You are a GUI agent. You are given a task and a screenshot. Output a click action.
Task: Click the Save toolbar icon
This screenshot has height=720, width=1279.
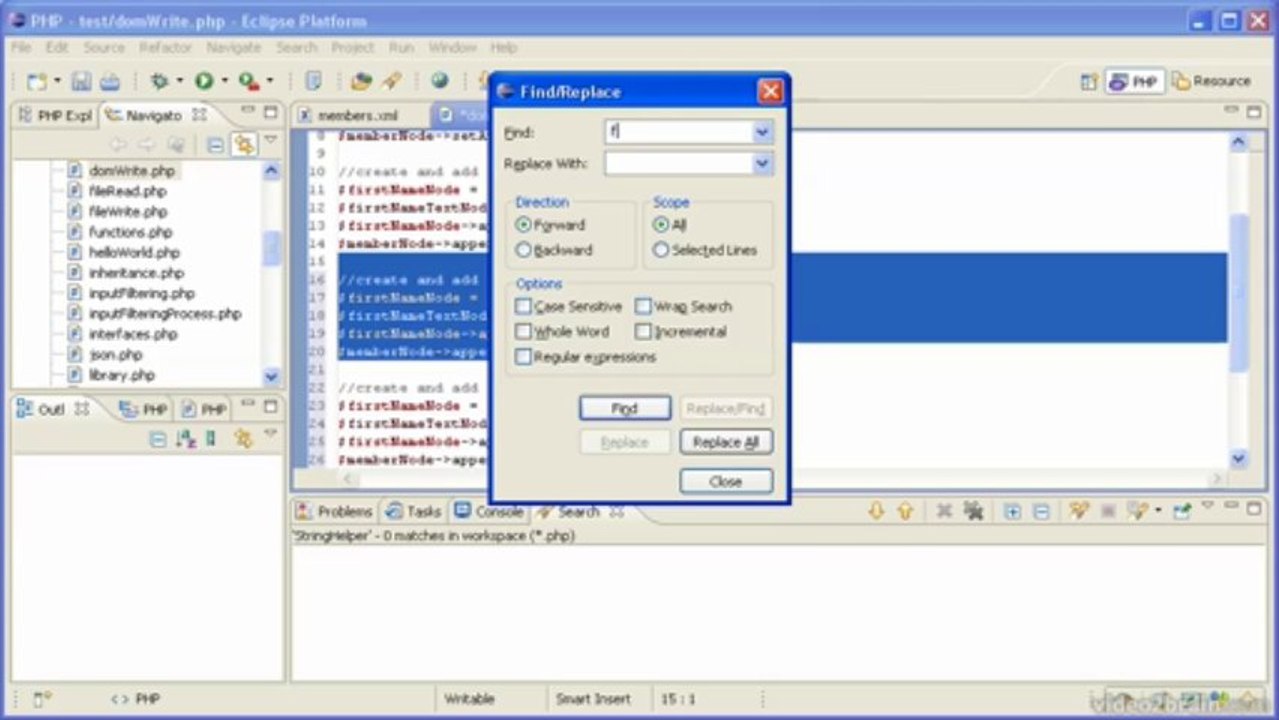pos(82,81)
